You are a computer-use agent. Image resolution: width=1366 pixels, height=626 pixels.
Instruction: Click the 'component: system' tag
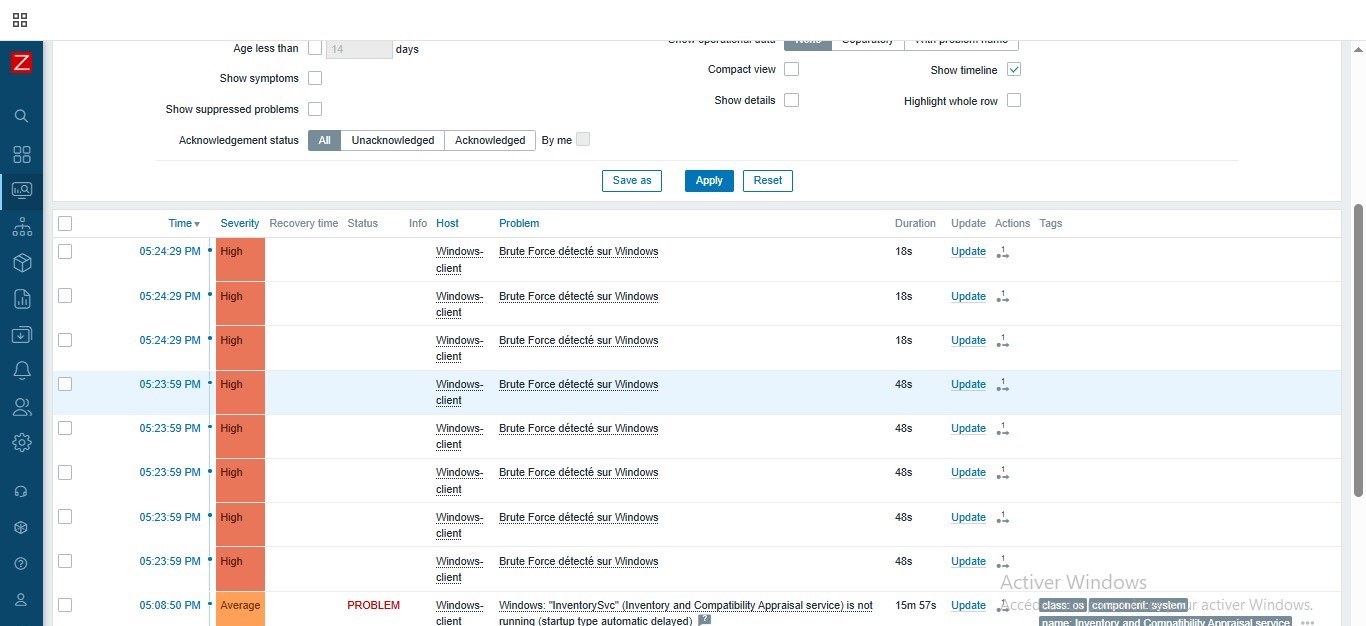(x=1138, y=605)
